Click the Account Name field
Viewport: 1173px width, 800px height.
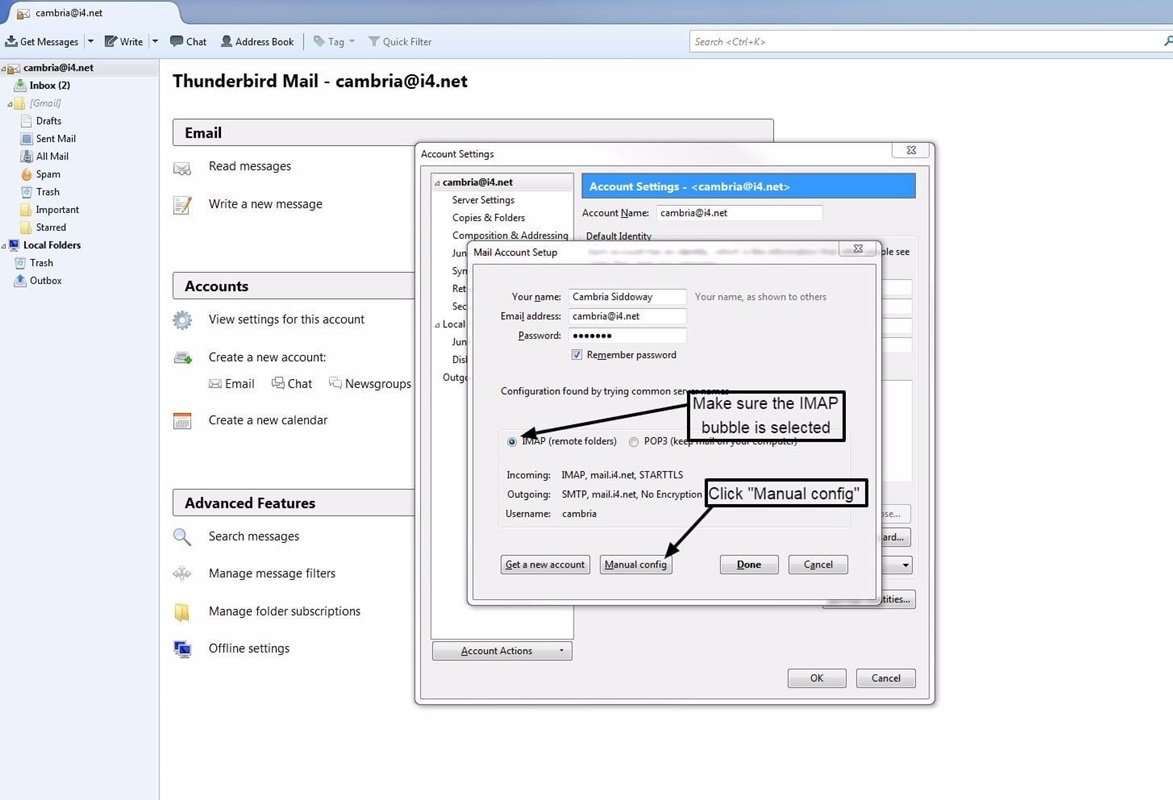(x=739, y=213)
